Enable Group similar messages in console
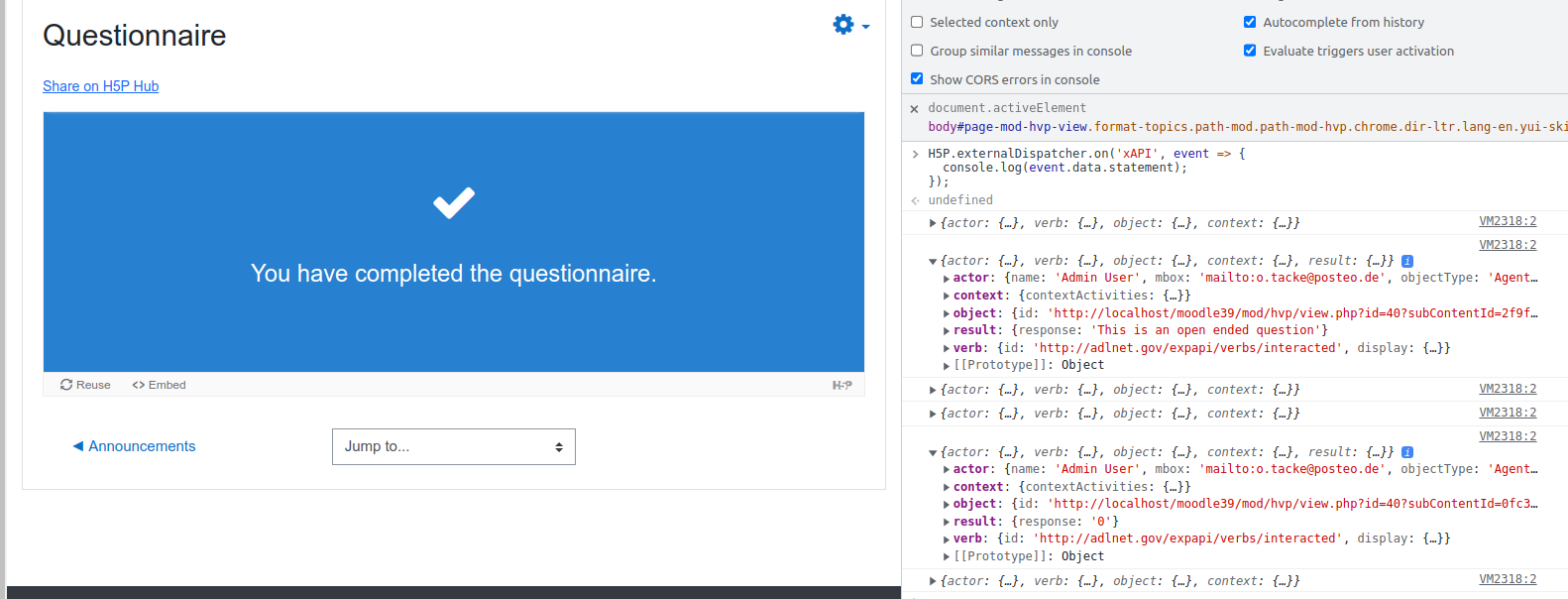 click(x=917, y=51)
